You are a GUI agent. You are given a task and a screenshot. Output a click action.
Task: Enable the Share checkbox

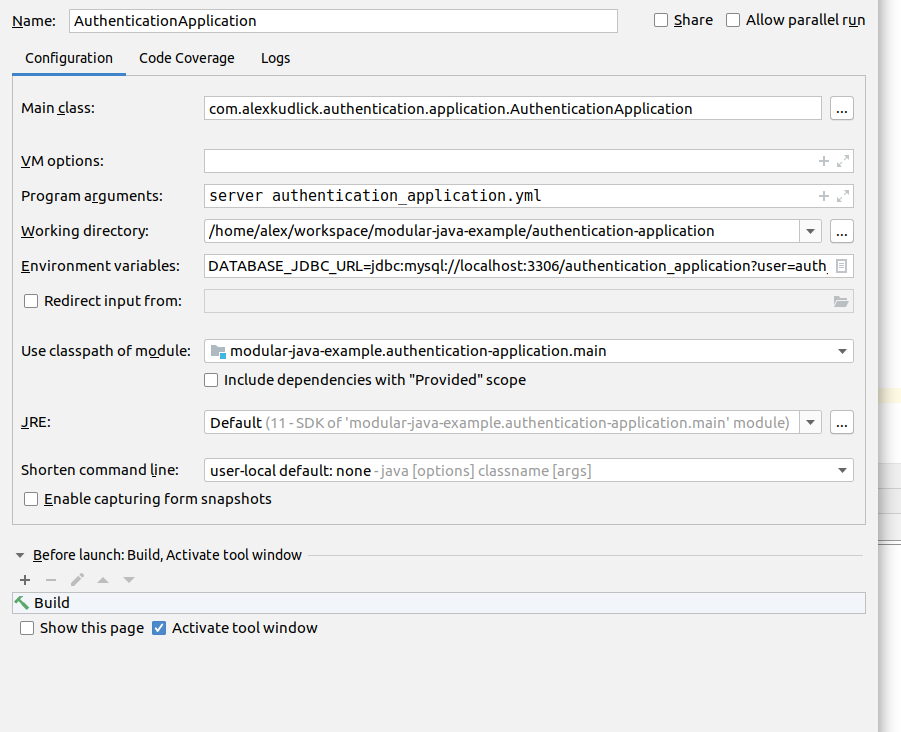(x=661, y=21)
